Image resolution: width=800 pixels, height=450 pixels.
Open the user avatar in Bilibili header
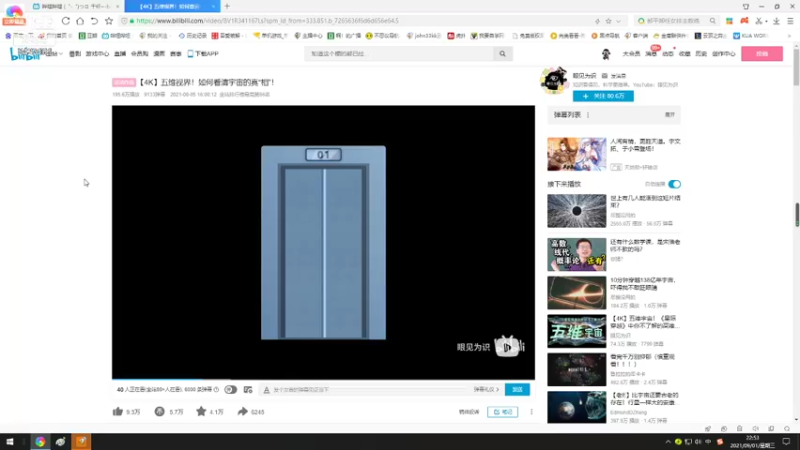(606, 54)
